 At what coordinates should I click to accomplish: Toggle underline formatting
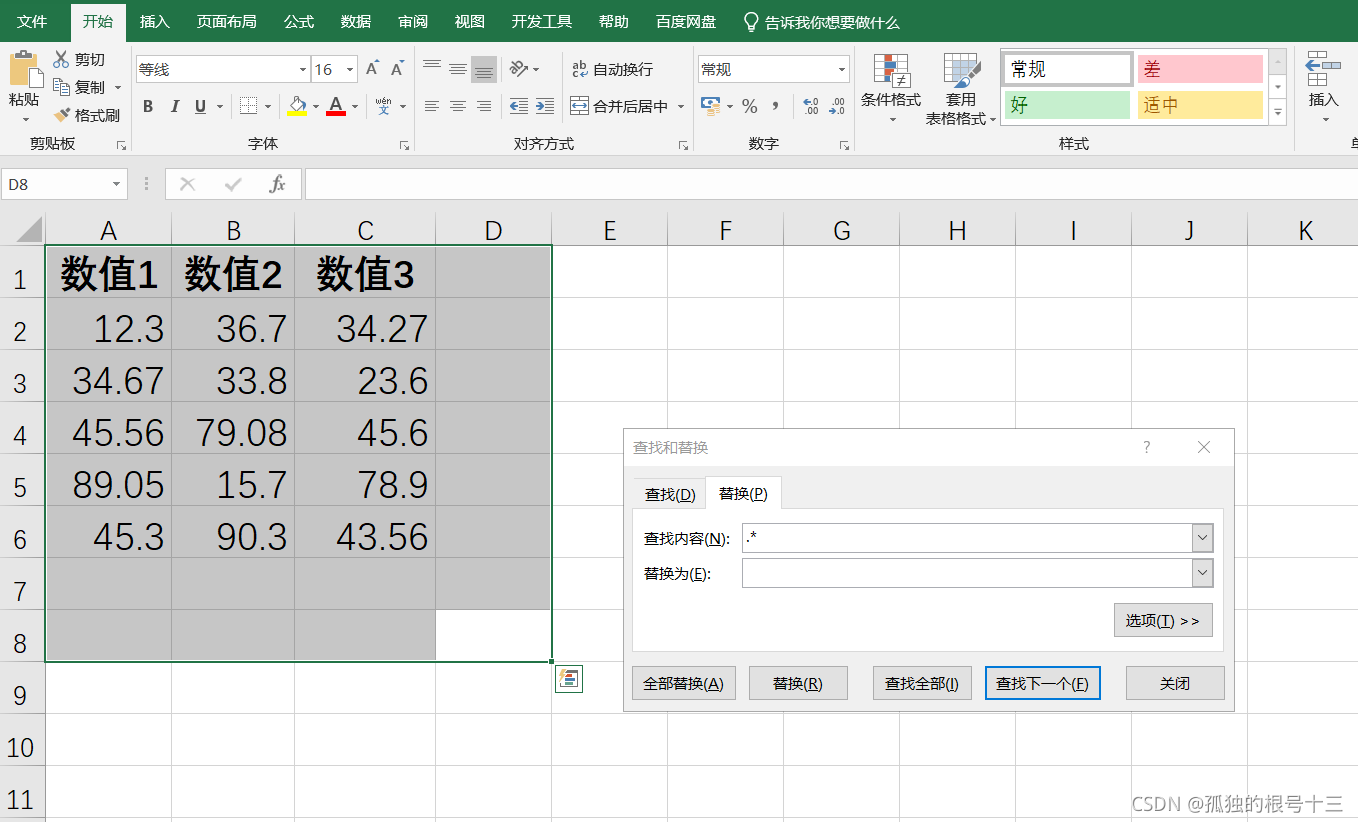(x=200, y=106)
